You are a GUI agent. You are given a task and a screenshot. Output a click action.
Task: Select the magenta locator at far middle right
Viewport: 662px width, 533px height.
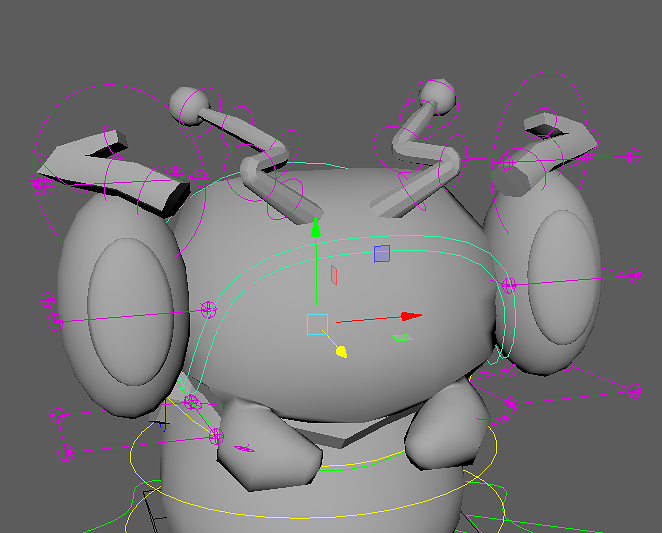pos(635,275)
